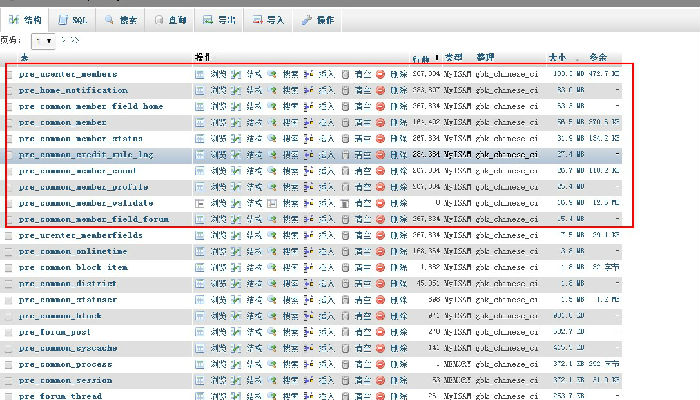Select checkbox beside pre_common_process
The image size is (700, 400).
point(10,364)
